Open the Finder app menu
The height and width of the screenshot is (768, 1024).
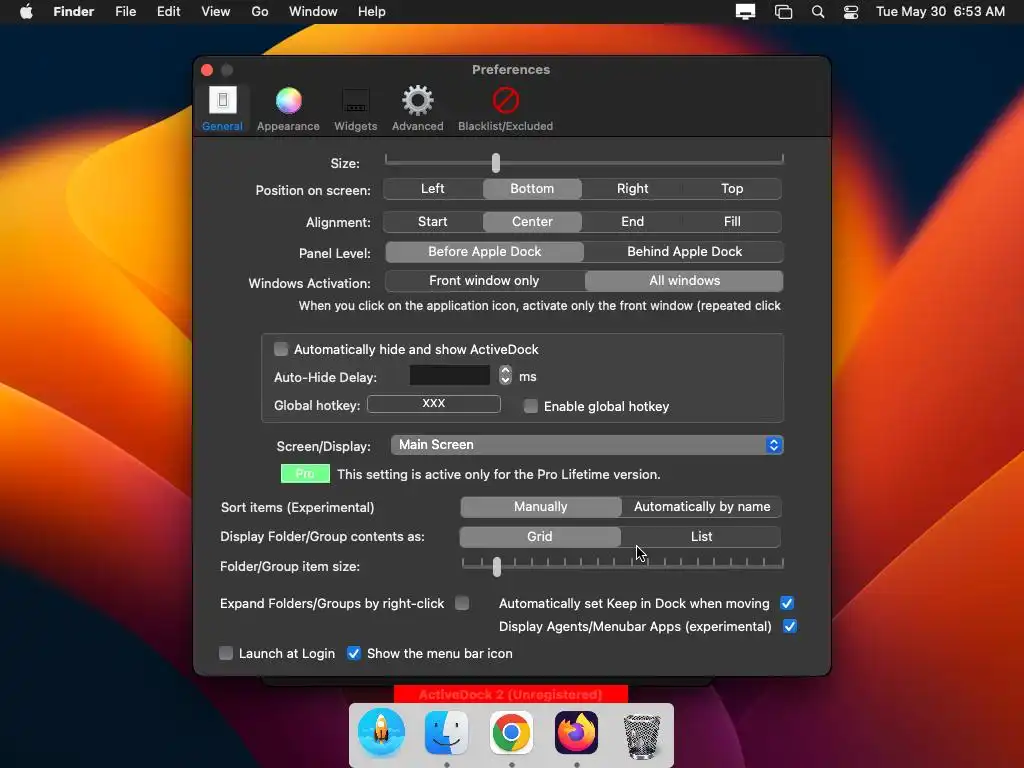coord(74,12)
